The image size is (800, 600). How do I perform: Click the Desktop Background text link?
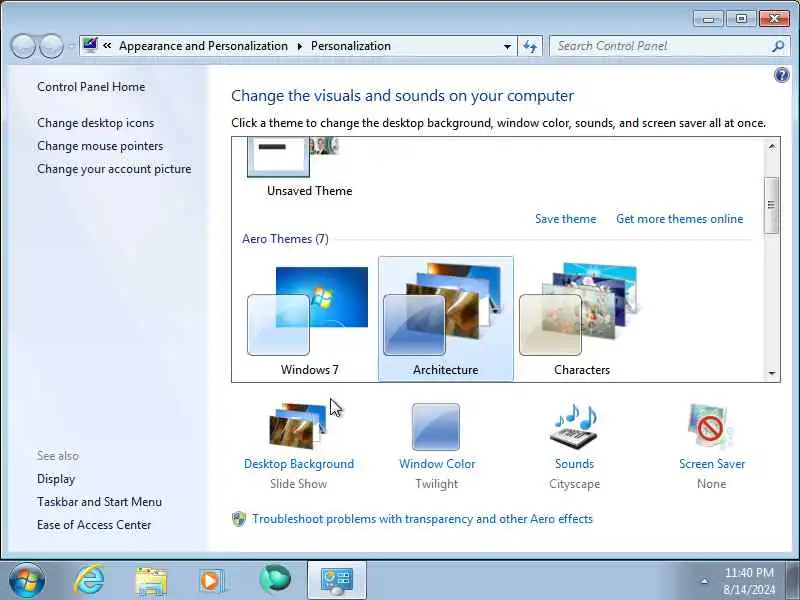pyautogui.click(x=298, y=464)
